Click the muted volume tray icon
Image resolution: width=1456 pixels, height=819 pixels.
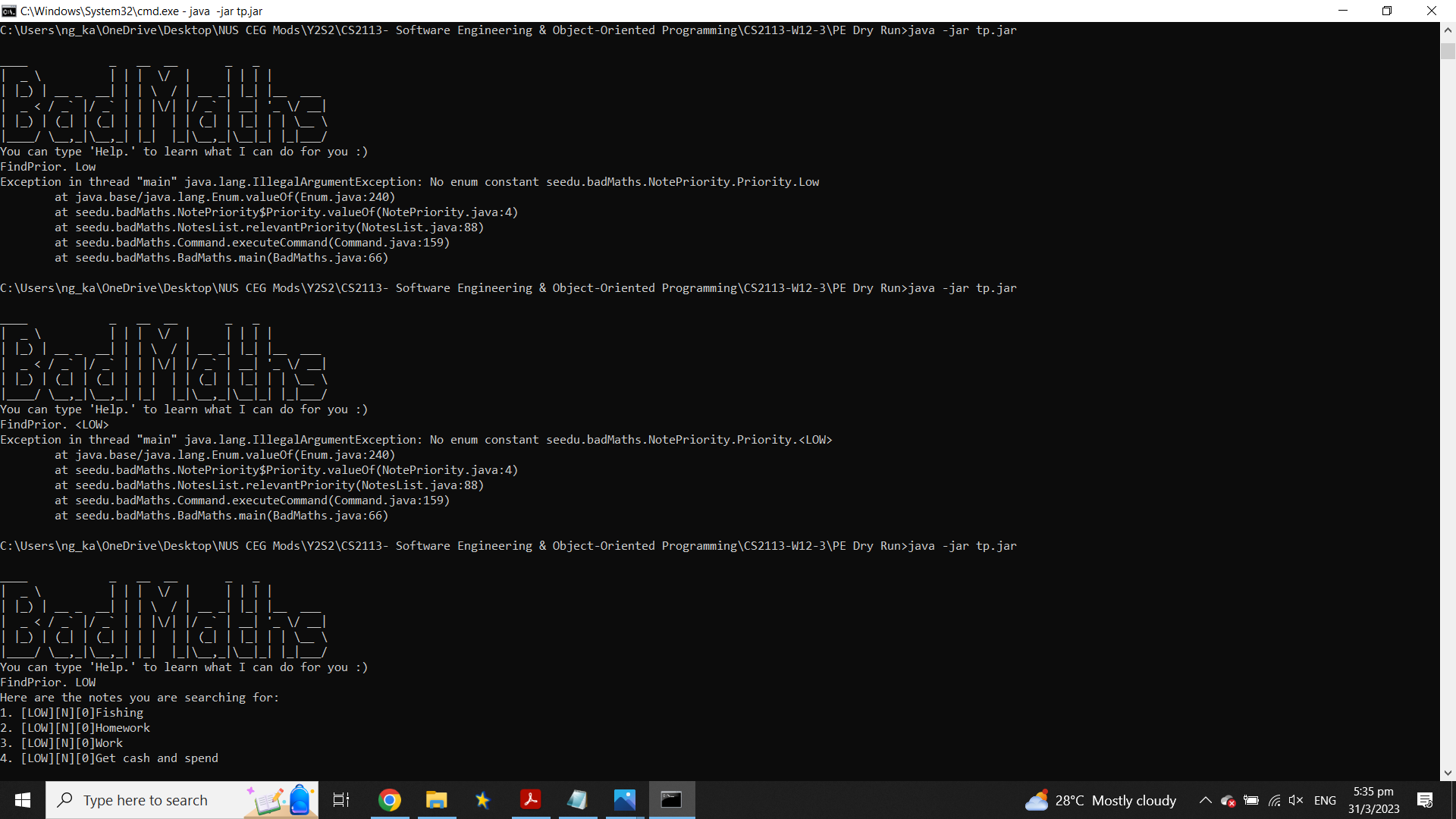[1296, 800]
